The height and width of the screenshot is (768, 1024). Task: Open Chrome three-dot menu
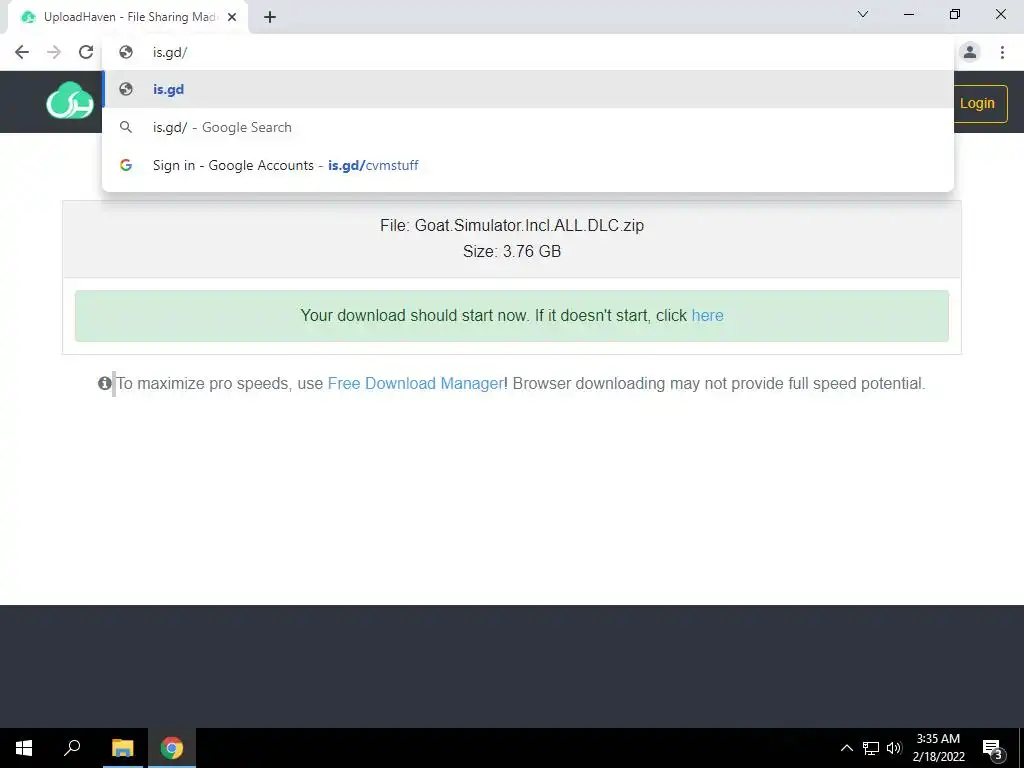(1002, 52)
